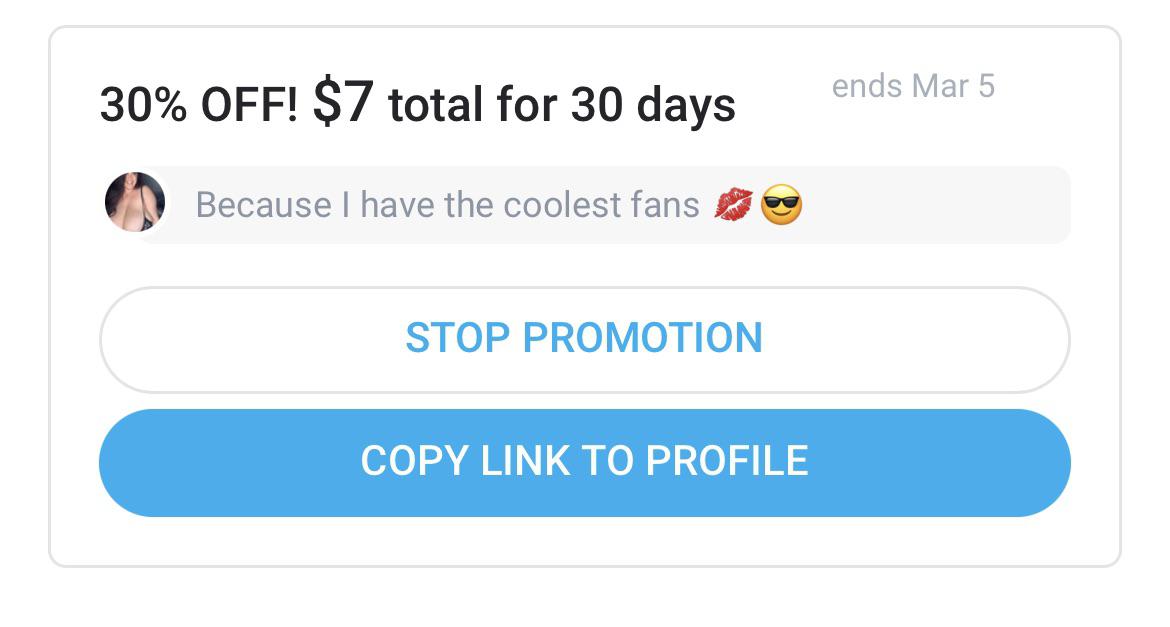Click "30 days" in the promotion heading
This screenshot has height=627, width=1170.
tap(653, 106)
